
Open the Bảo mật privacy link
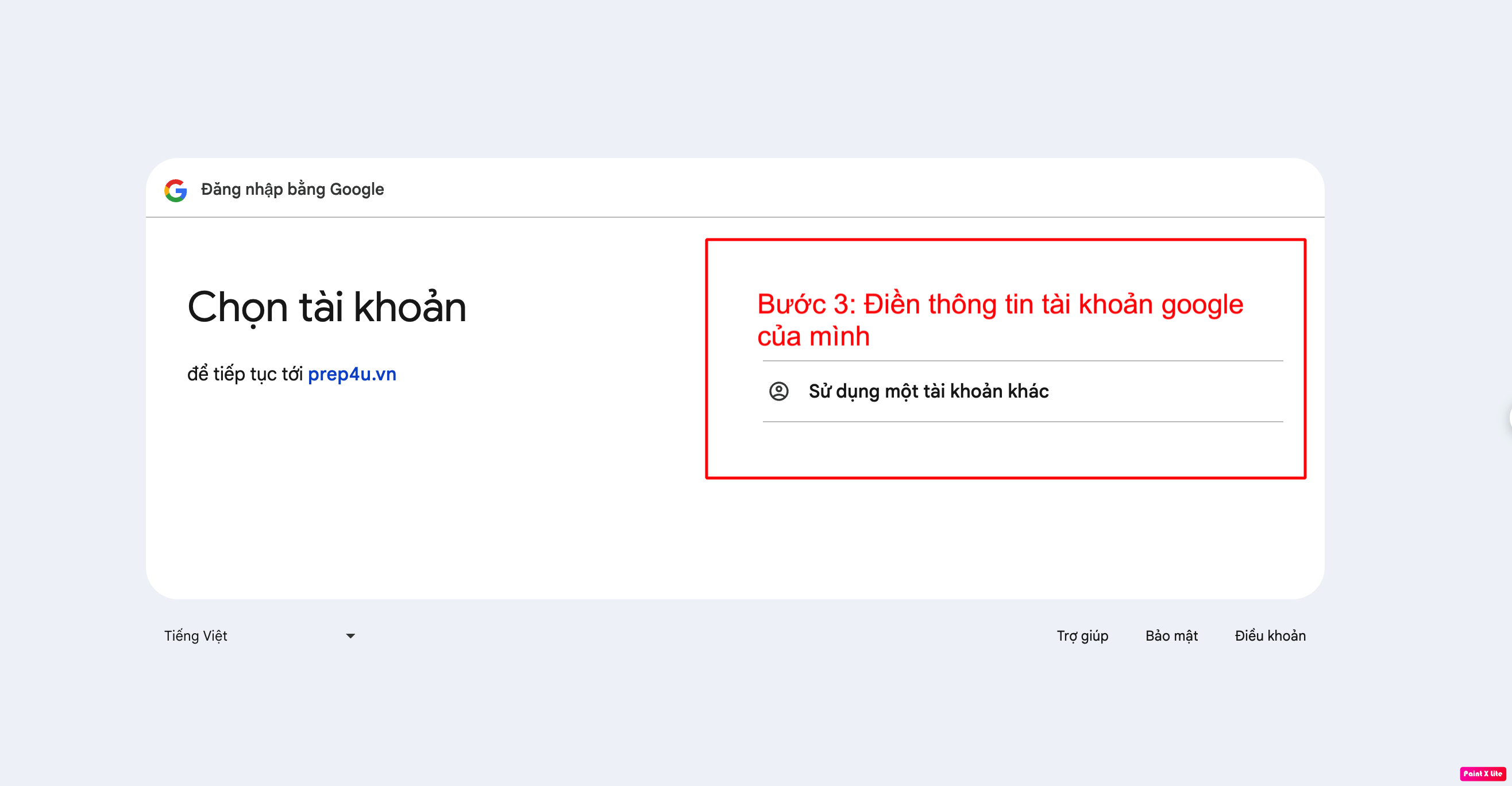(x=1171, y=635)
